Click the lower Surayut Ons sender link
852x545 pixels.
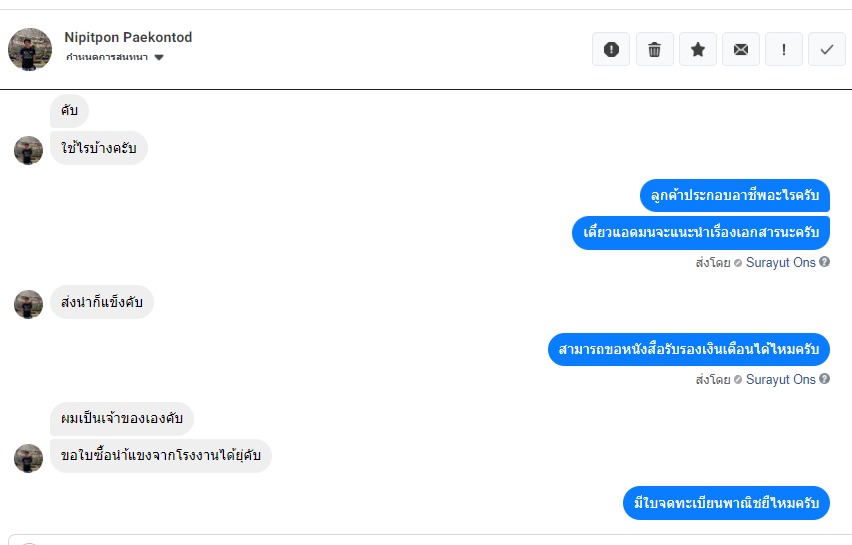click(780, 380)
